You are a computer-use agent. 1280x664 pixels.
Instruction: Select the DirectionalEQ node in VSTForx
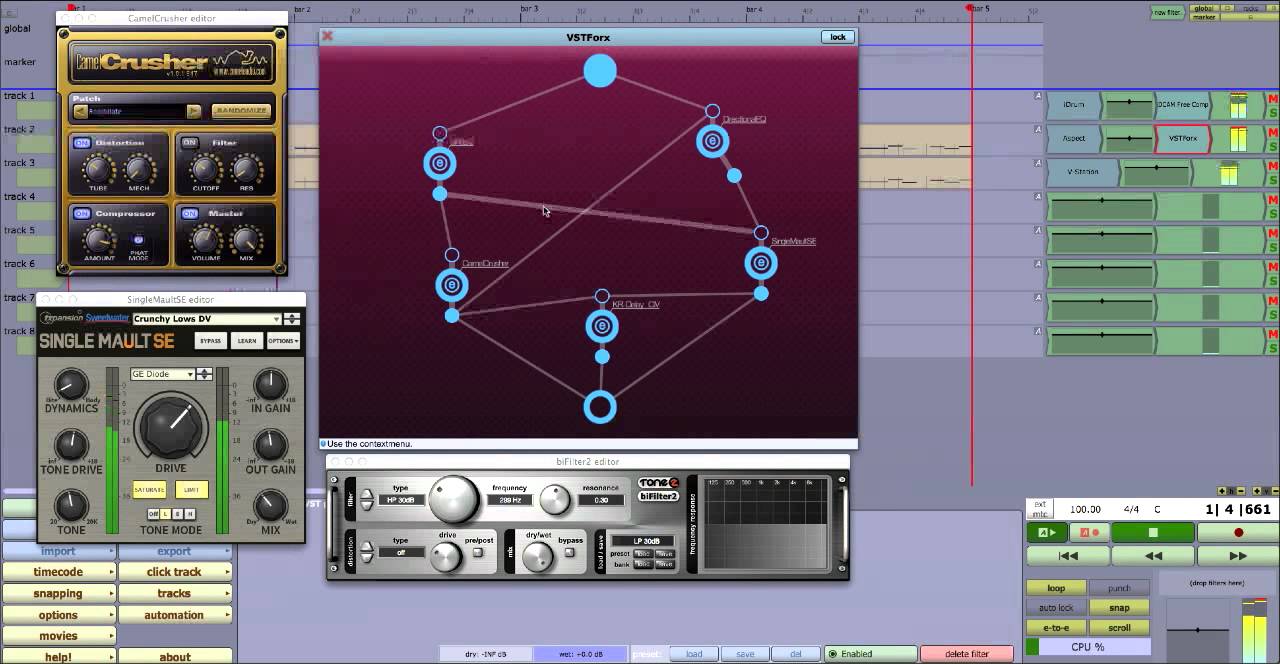[712, 142]
